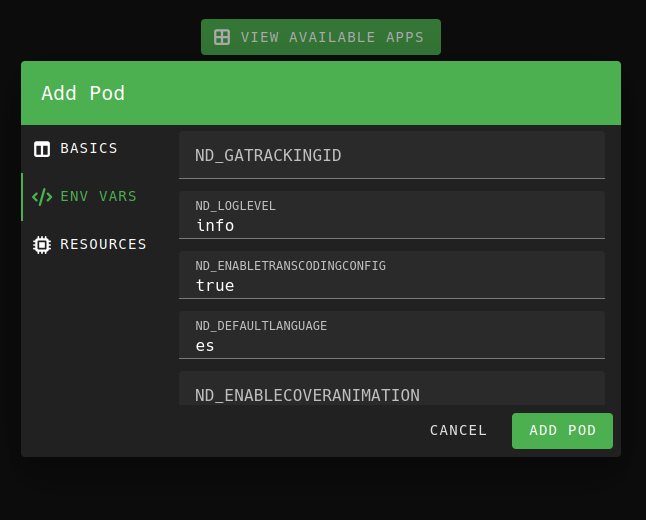Click the Add Pod dialog header title
Screen dimensions: 646x520
tap(83, 93)
